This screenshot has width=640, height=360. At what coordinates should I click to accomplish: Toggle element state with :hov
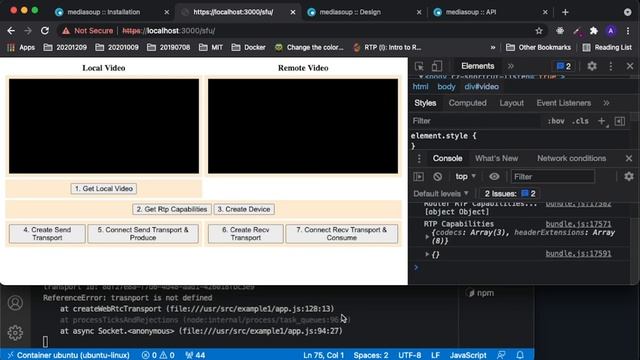556,121
